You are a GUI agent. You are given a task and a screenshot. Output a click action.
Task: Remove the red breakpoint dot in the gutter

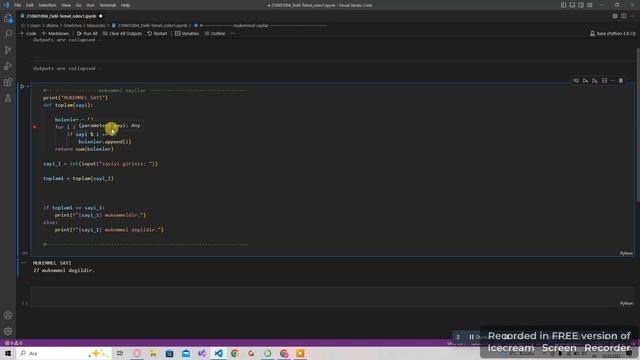(x=35, y=127)
